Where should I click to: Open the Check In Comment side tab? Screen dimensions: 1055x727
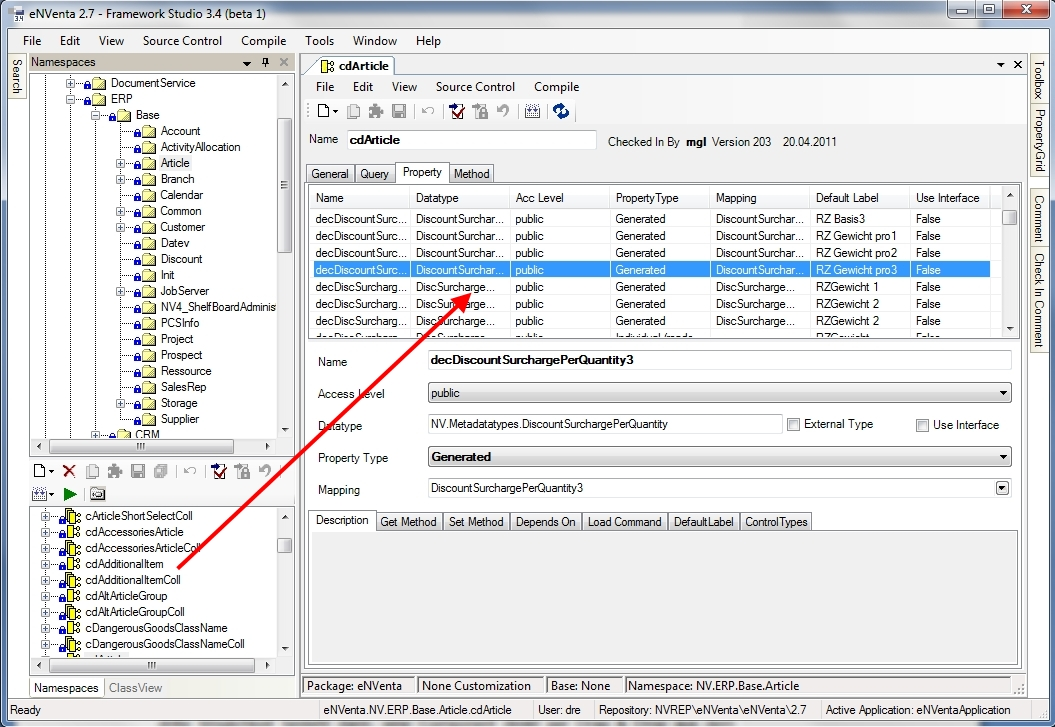click(x=1040, y=299)
